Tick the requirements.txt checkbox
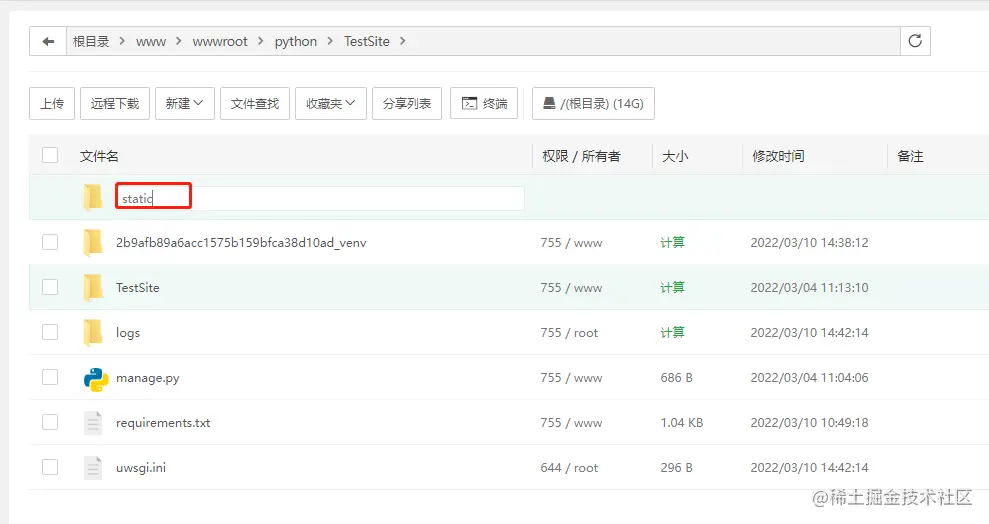Screen dimensions: 989x524 coord(50,422)
